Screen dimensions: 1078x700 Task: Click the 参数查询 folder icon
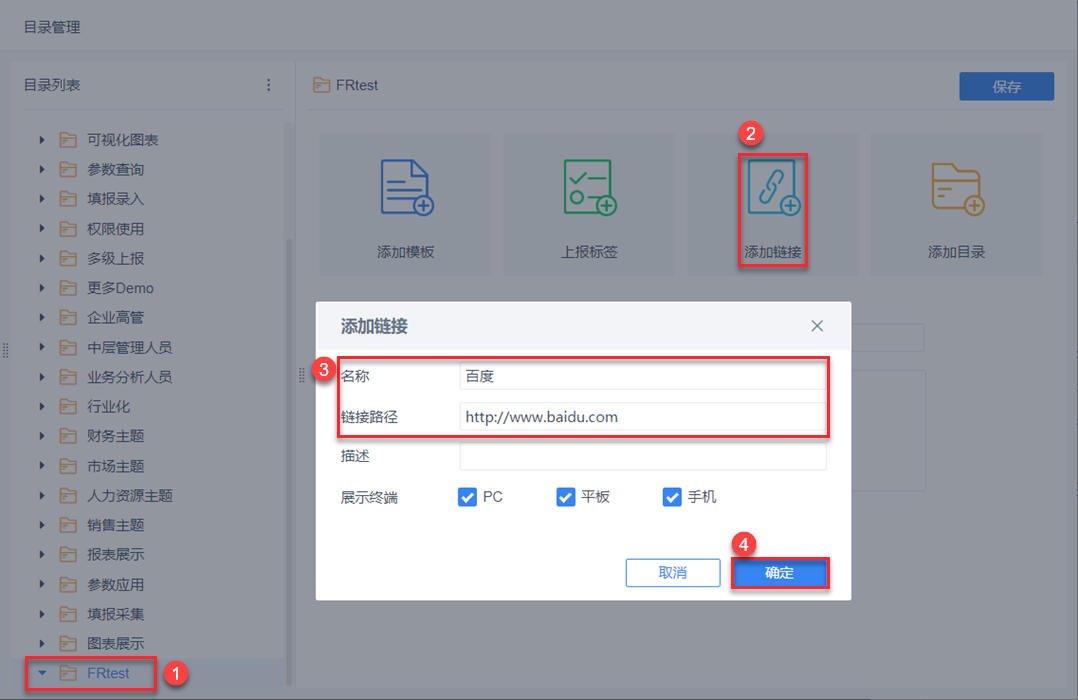click(x=68, y=170)
